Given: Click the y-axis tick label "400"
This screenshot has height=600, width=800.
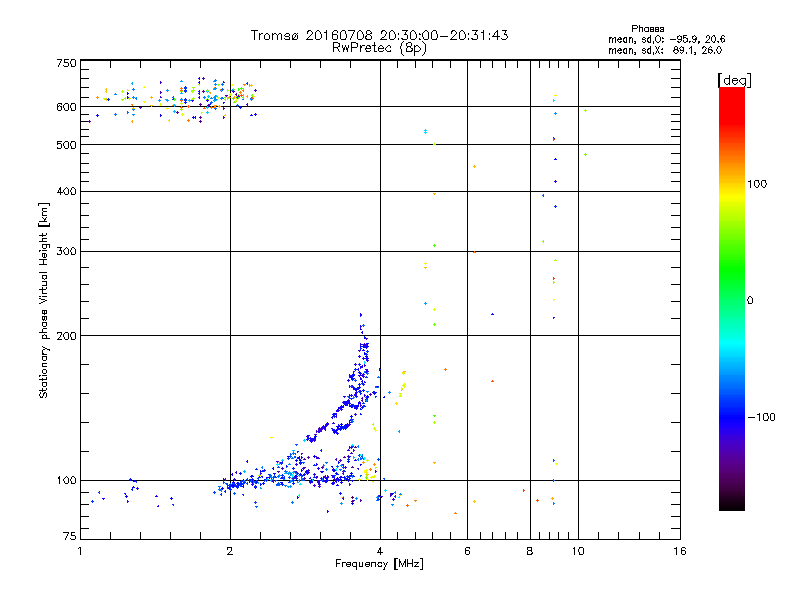Looking at the screenshot, I should [x=66, y=192].
